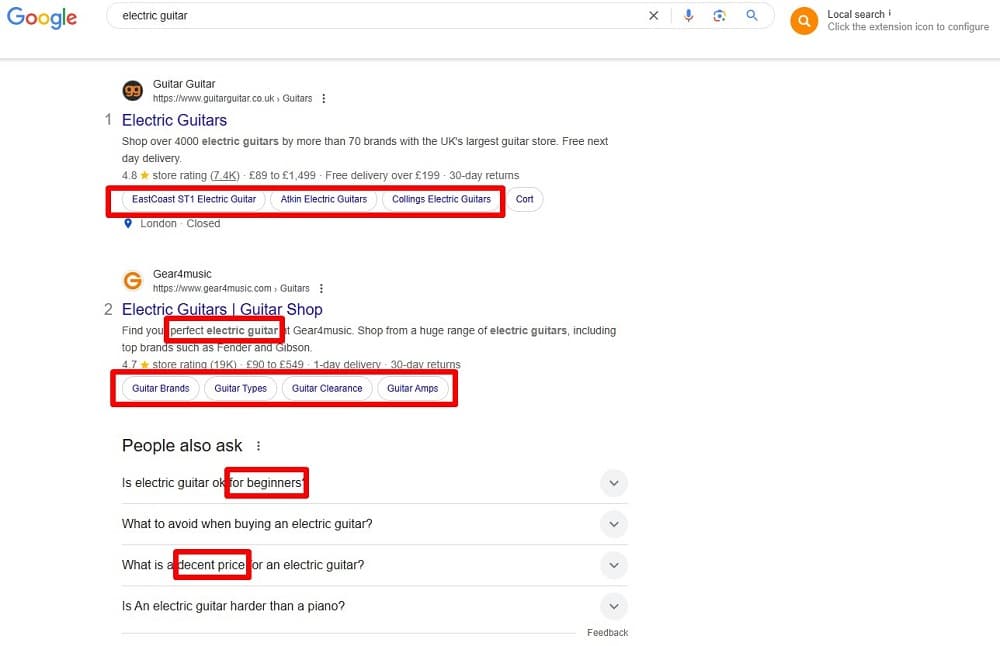Click the London · Closed text

[x=180, y=223]
